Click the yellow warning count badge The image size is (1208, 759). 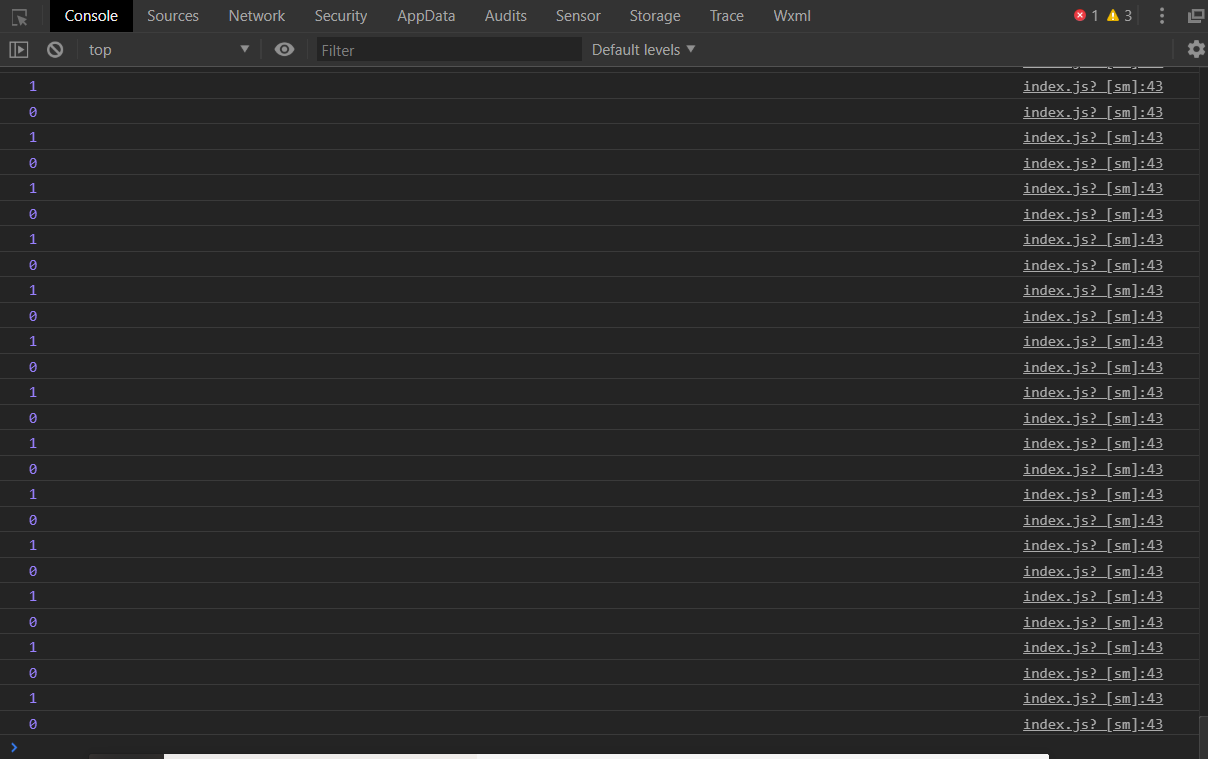[x=1119, y=16]
